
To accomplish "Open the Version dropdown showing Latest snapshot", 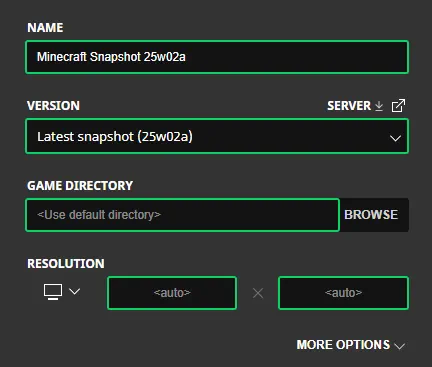I will pos(217,136).
